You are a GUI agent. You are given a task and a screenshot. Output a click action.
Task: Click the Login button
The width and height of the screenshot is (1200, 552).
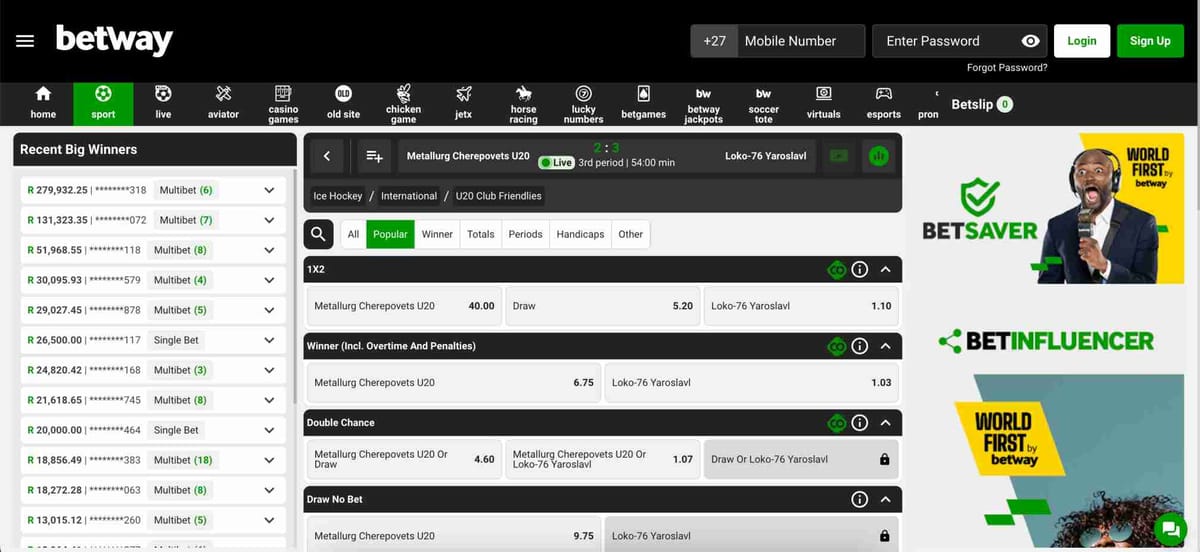1082,41
